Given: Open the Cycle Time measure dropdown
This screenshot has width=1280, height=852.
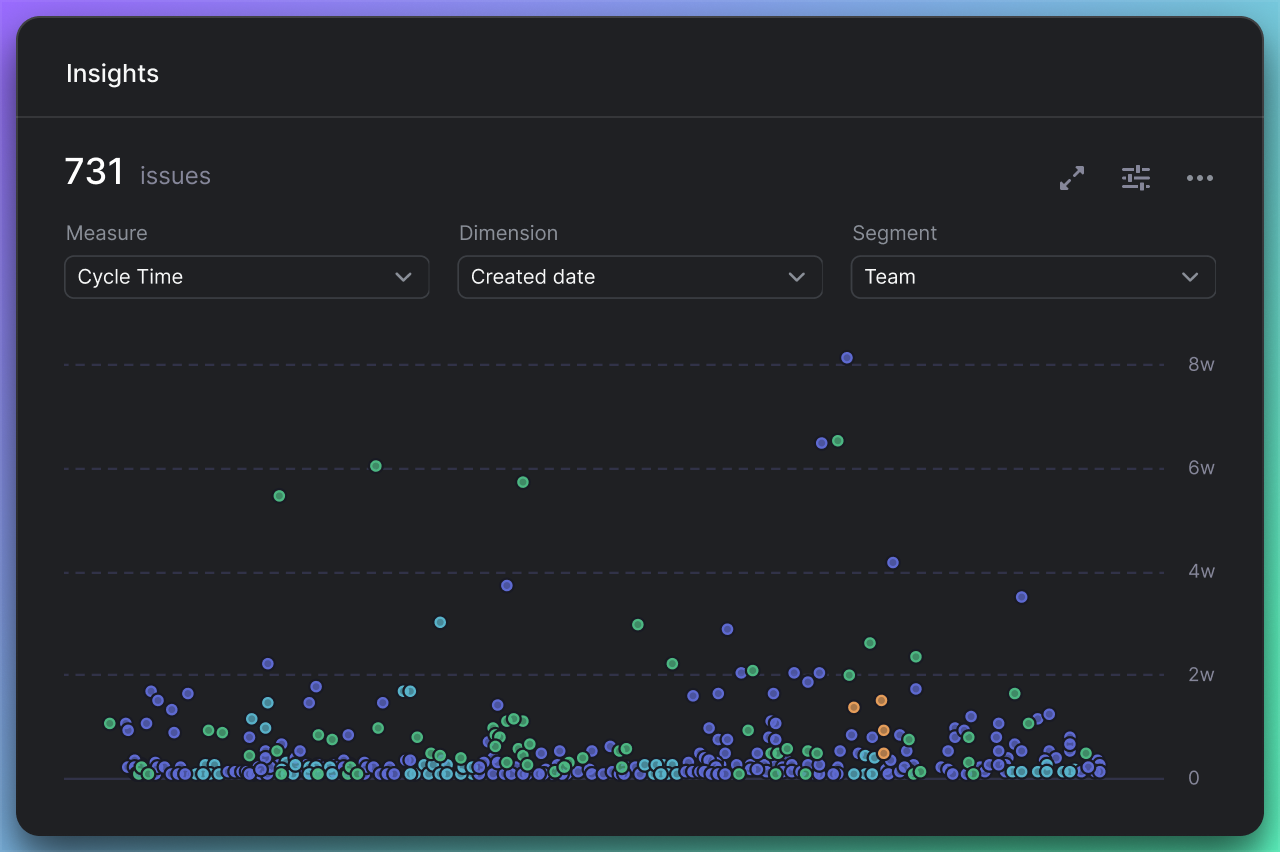Looking at the screenshot, I should 247,277.
